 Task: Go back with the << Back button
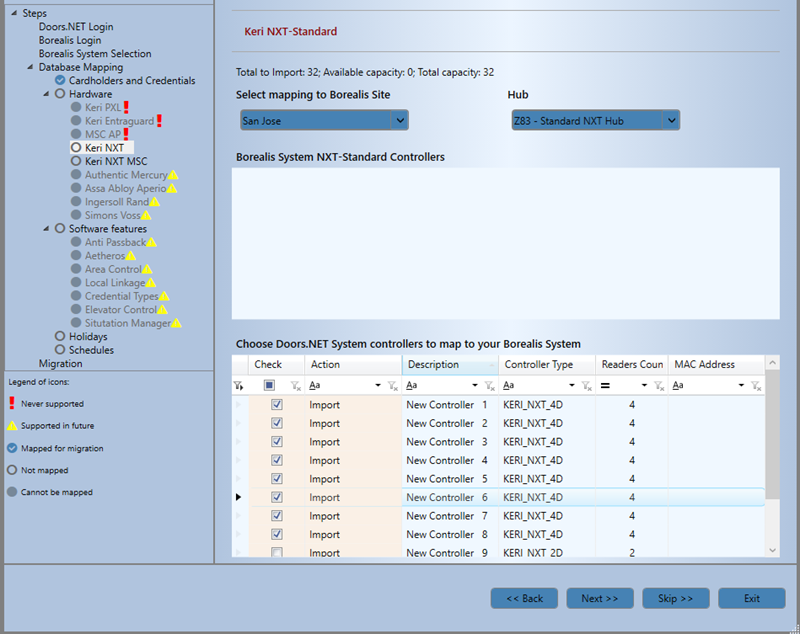tap(524, 598)
